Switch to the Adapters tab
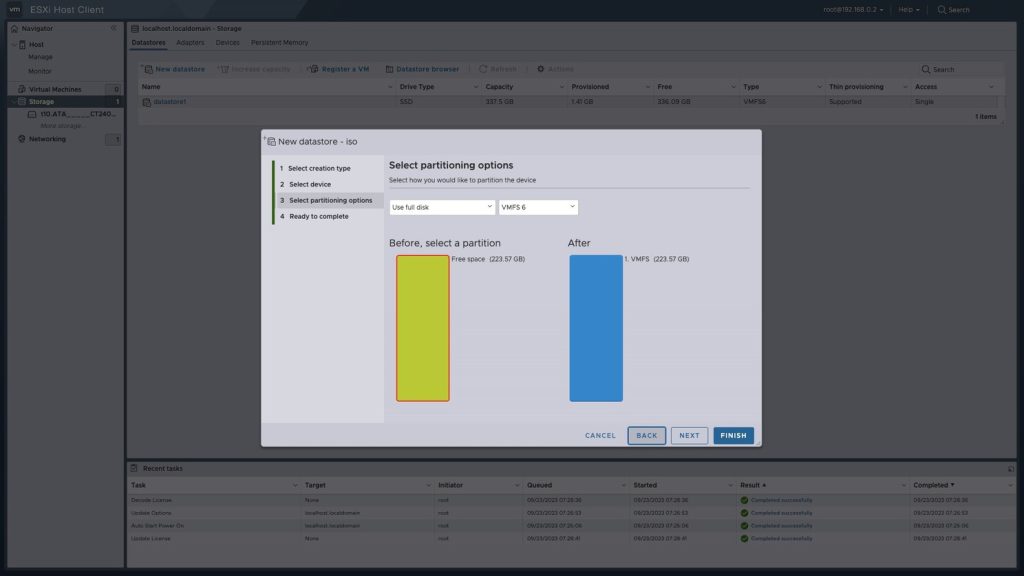Viewport: 1024px width, 576px height. (190, 43)
